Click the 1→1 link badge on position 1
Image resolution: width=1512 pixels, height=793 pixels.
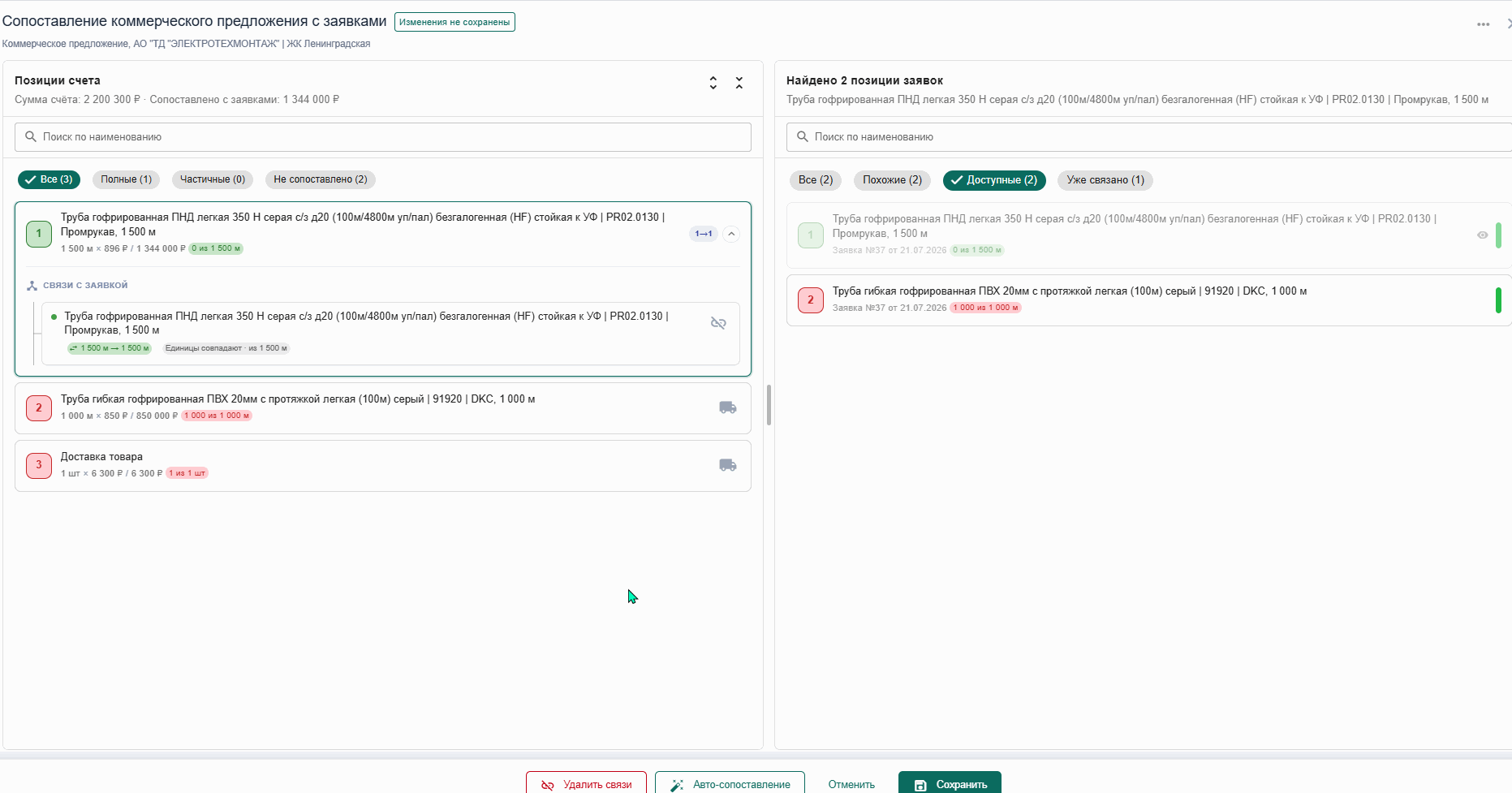tap(704, 234)
